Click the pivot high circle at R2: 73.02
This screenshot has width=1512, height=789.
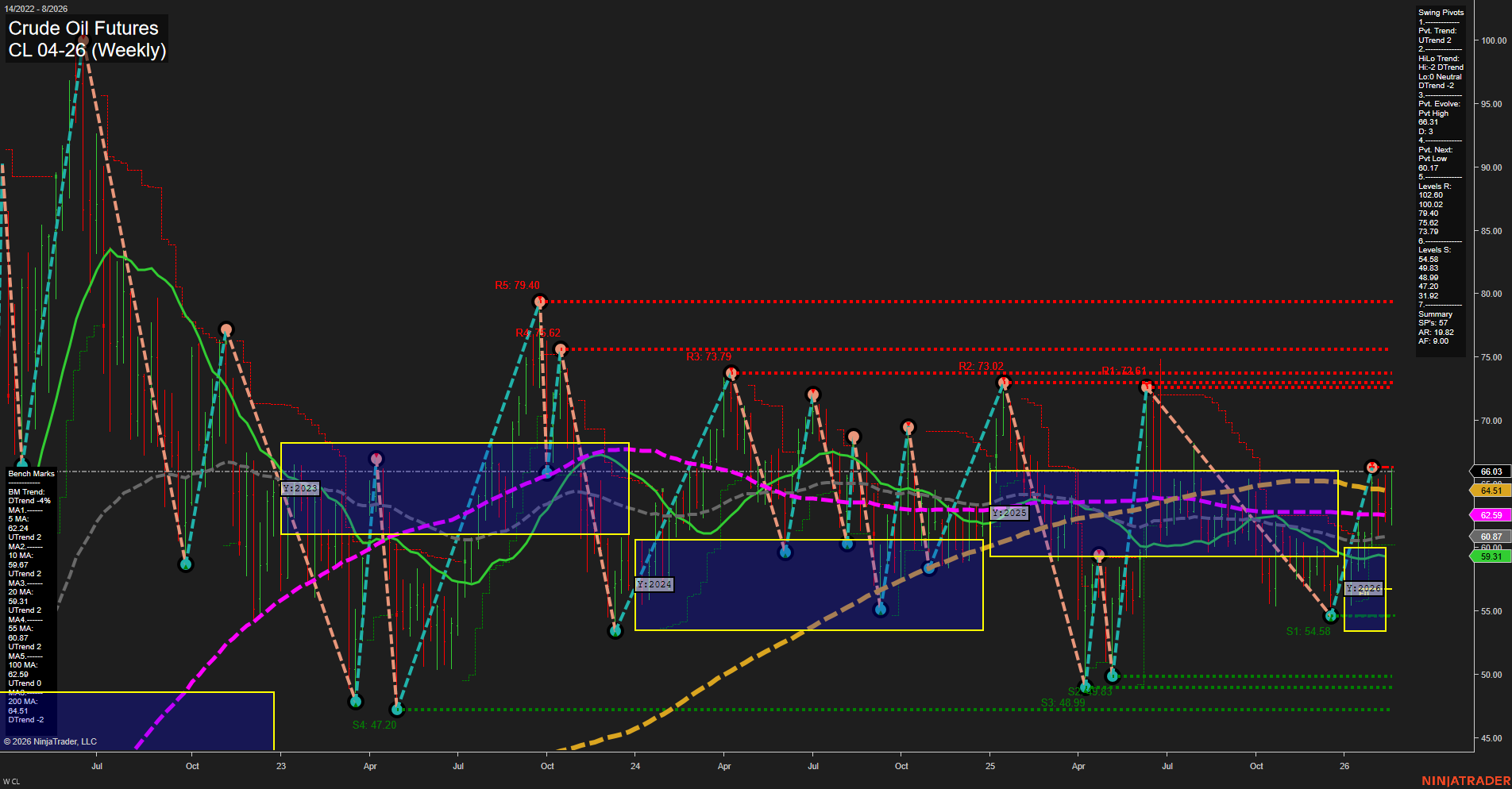tap(1003, 382)
